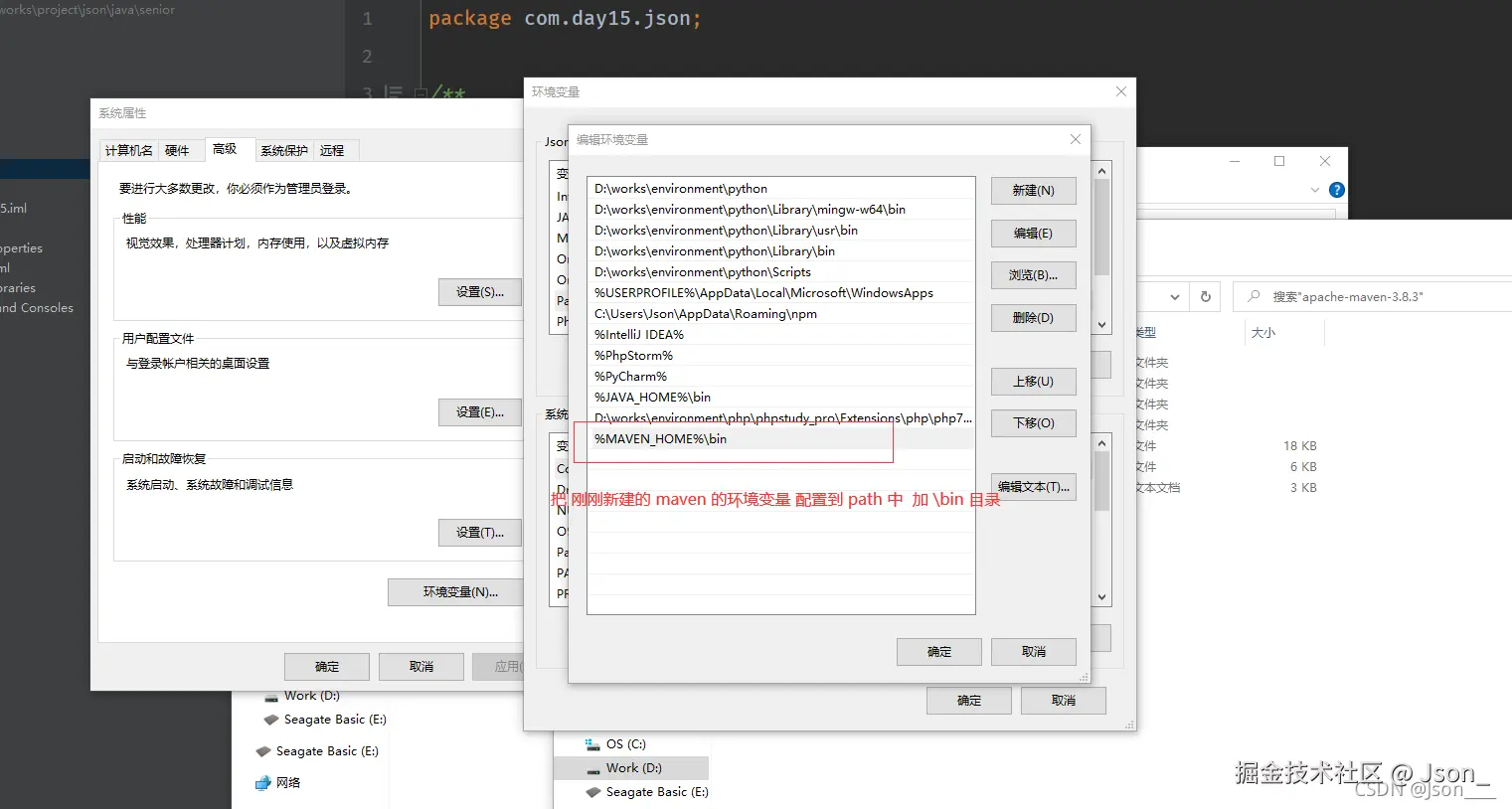Click refresh icon in Explorer address bar
The height and width of the screenshot is (809, 1512).
(x=1206, y=297)
